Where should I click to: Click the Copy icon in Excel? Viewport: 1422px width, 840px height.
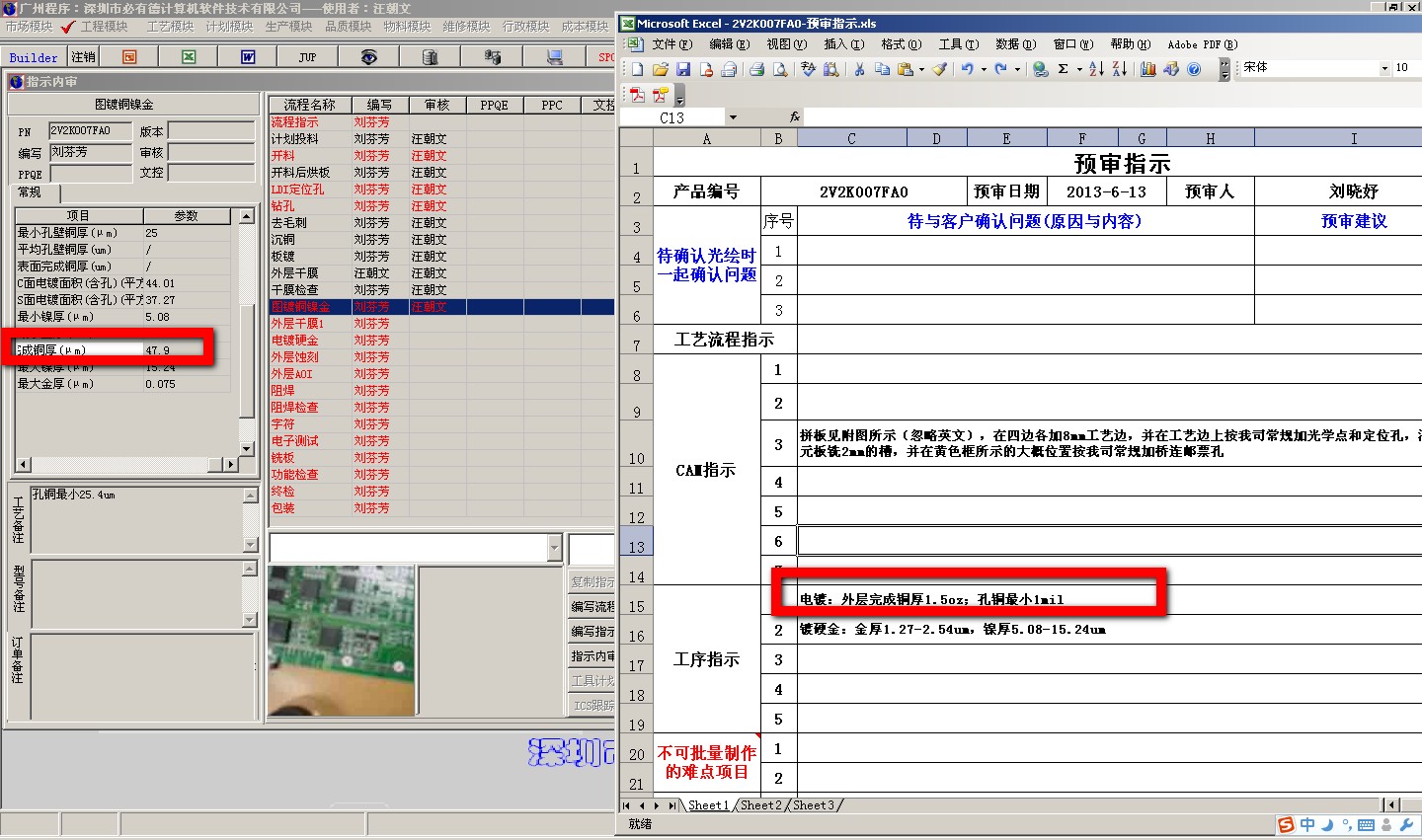[882, 69]
